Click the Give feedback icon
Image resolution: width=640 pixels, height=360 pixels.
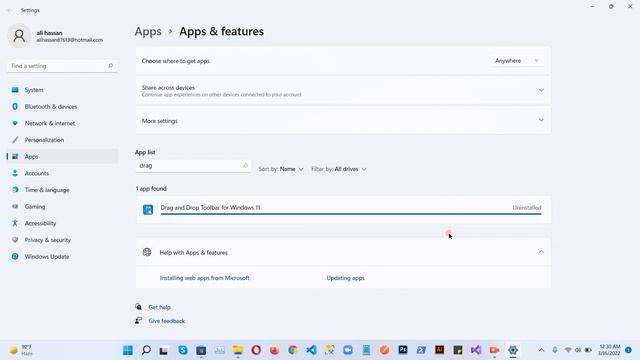(x=138, y=320)
